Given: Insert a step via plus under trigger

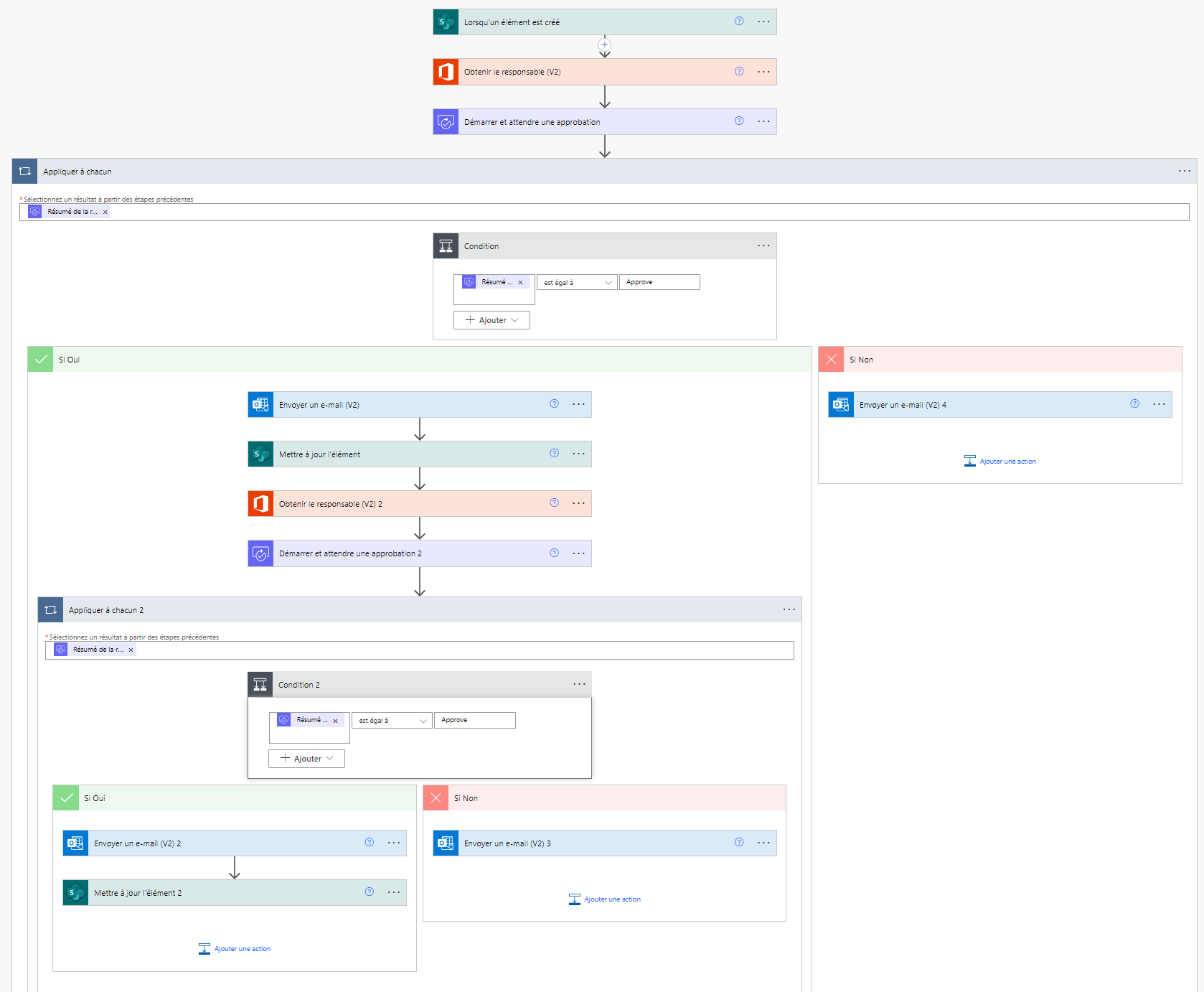Looking at the screenshot, I should (x=605, y=45).
